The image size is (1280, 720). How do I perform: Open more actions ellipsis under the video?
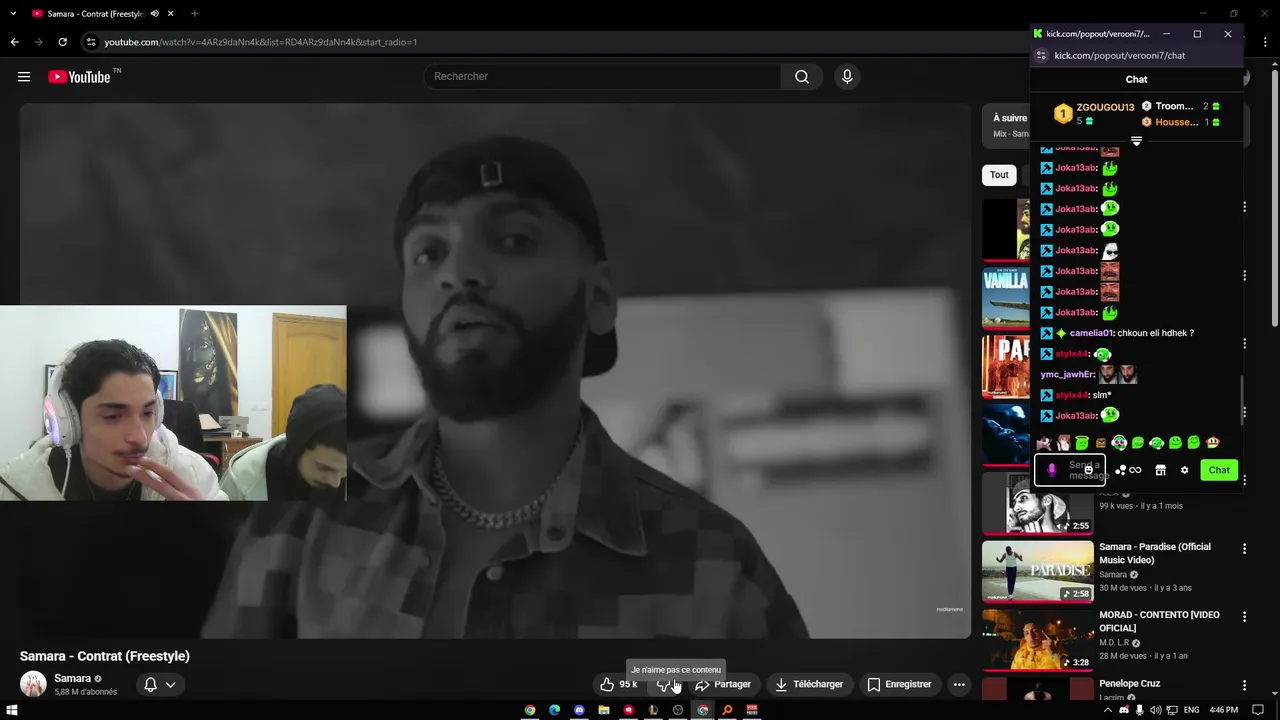959,684
